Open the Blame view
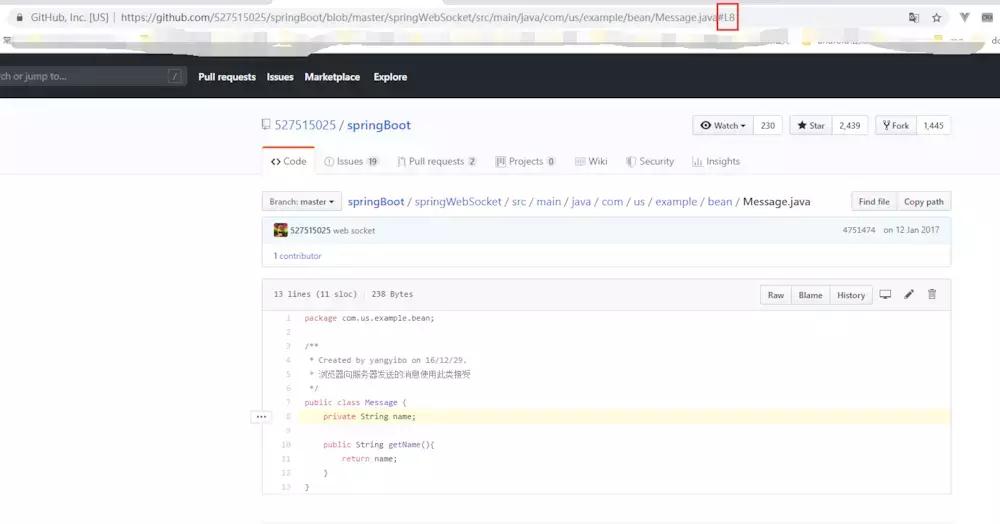Screen dimensions: 1000x524 (810, 295)
